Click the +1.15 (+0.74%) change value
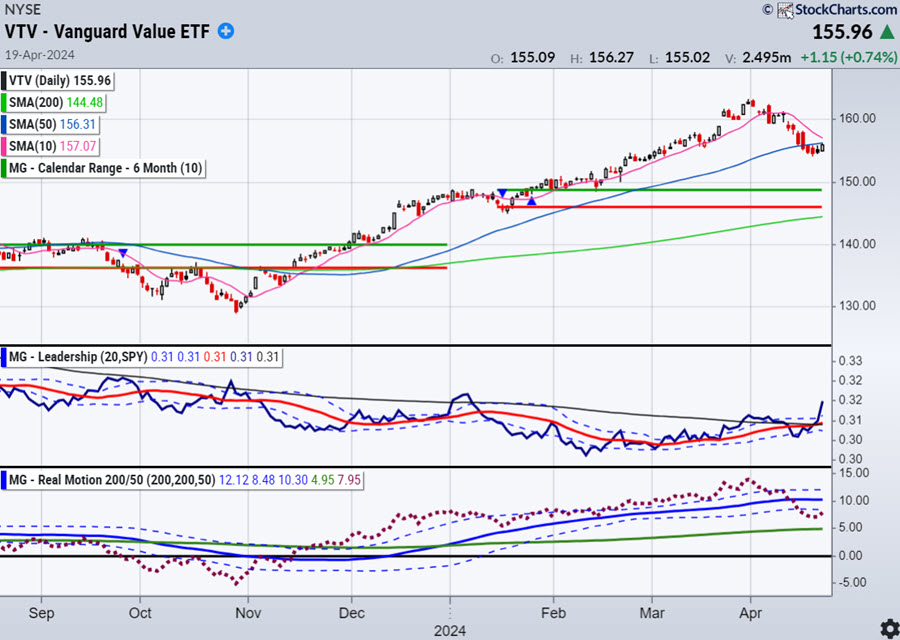 coord(849,57)
